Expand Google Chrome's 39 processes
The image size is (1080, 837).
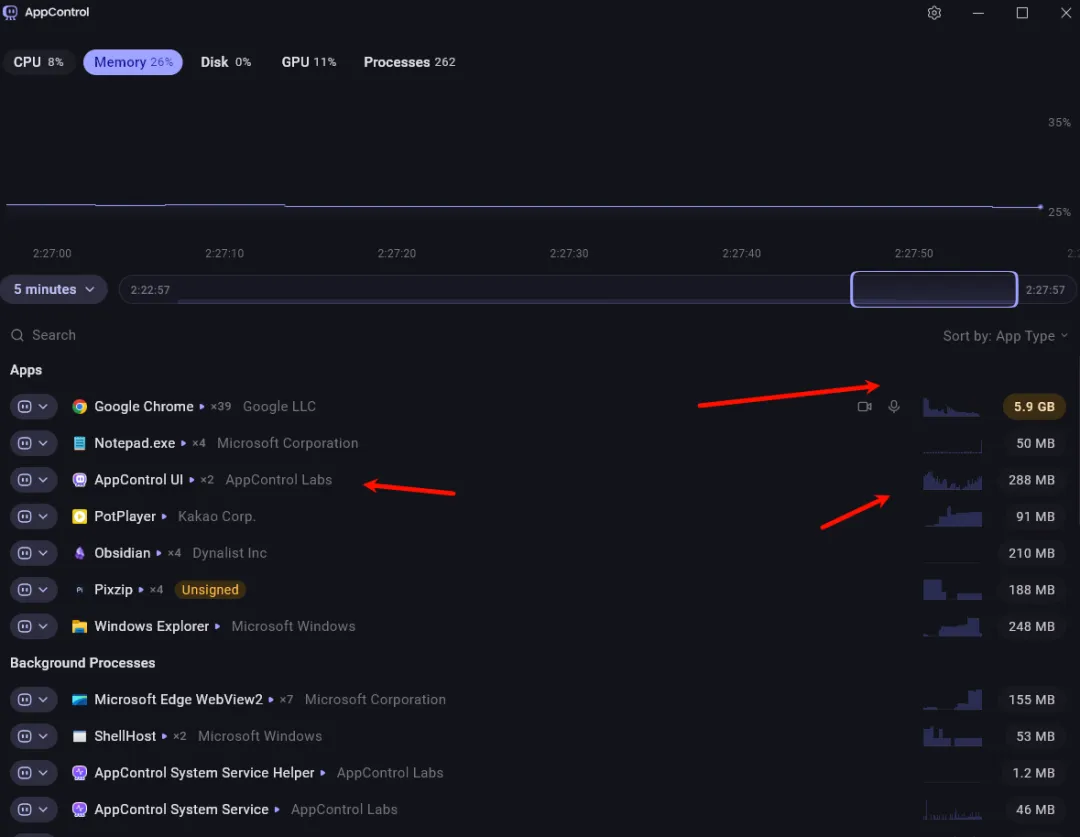coord(202,406)
